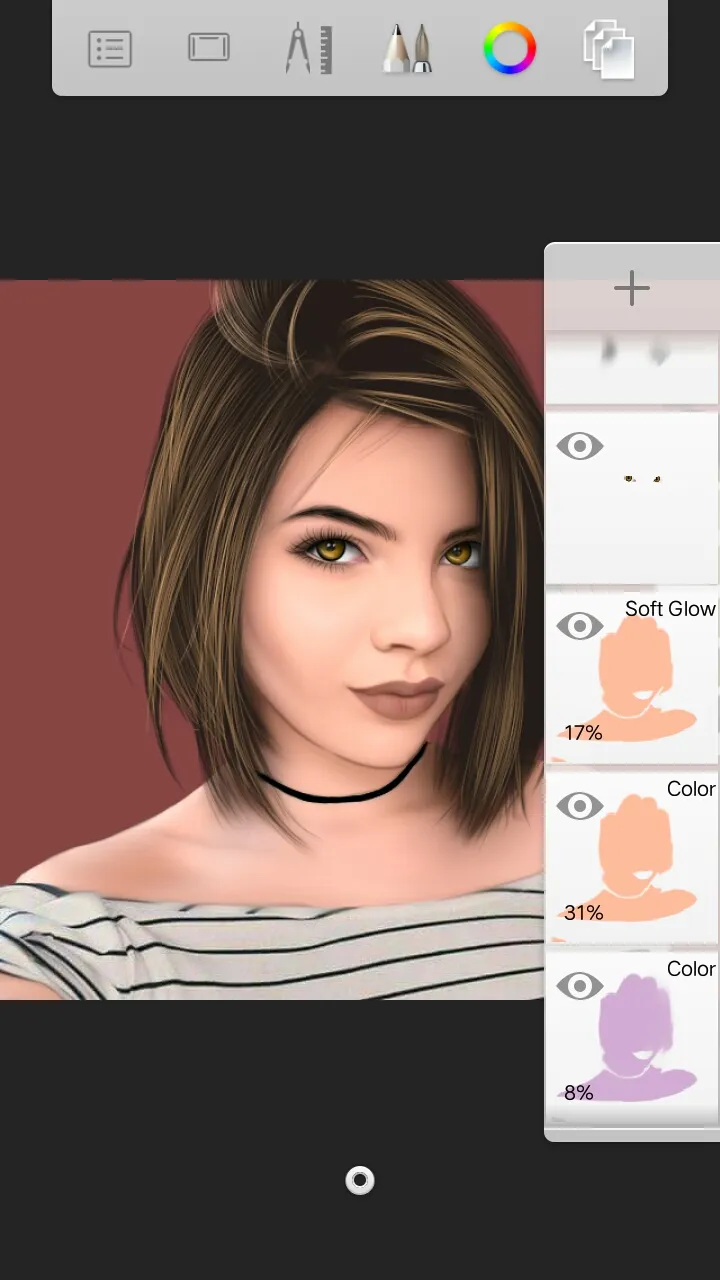The image size is (720, 1280).
Task: Tap the 17% opacity value
Action: point(583,733)
